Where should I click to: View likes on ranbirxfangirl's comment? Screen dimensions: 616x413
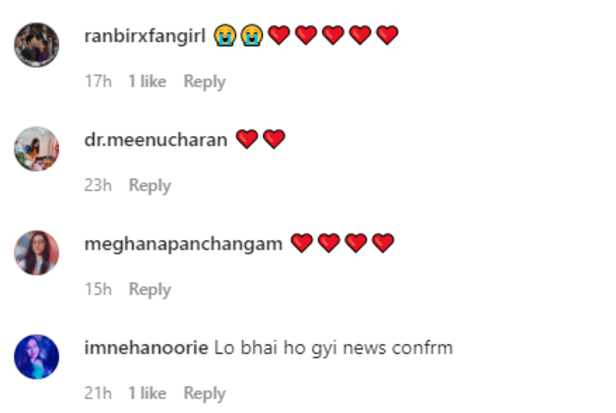pyautogui.click(x=147, y=81)
